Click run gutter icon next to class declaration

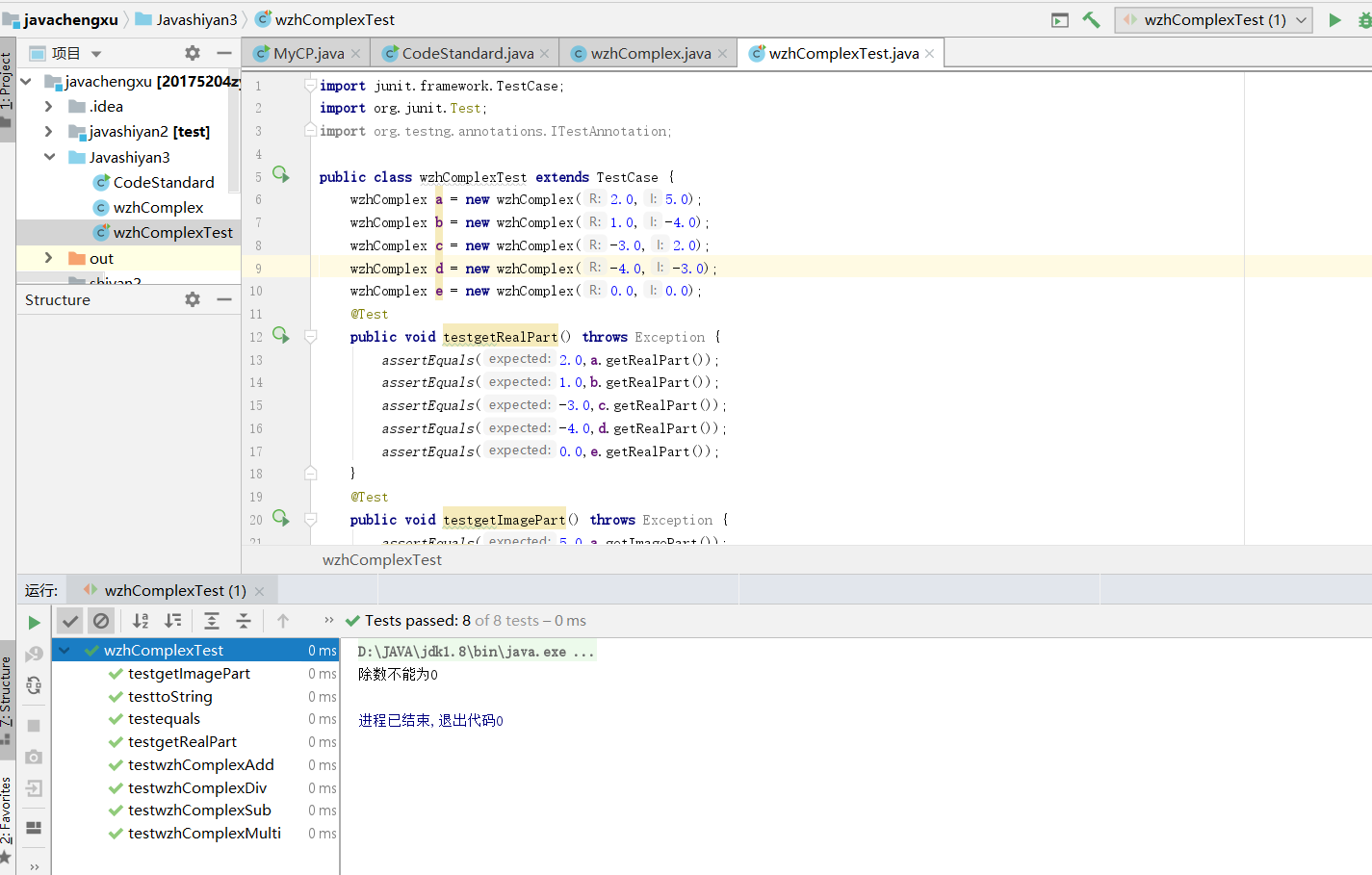click(281, 174)
